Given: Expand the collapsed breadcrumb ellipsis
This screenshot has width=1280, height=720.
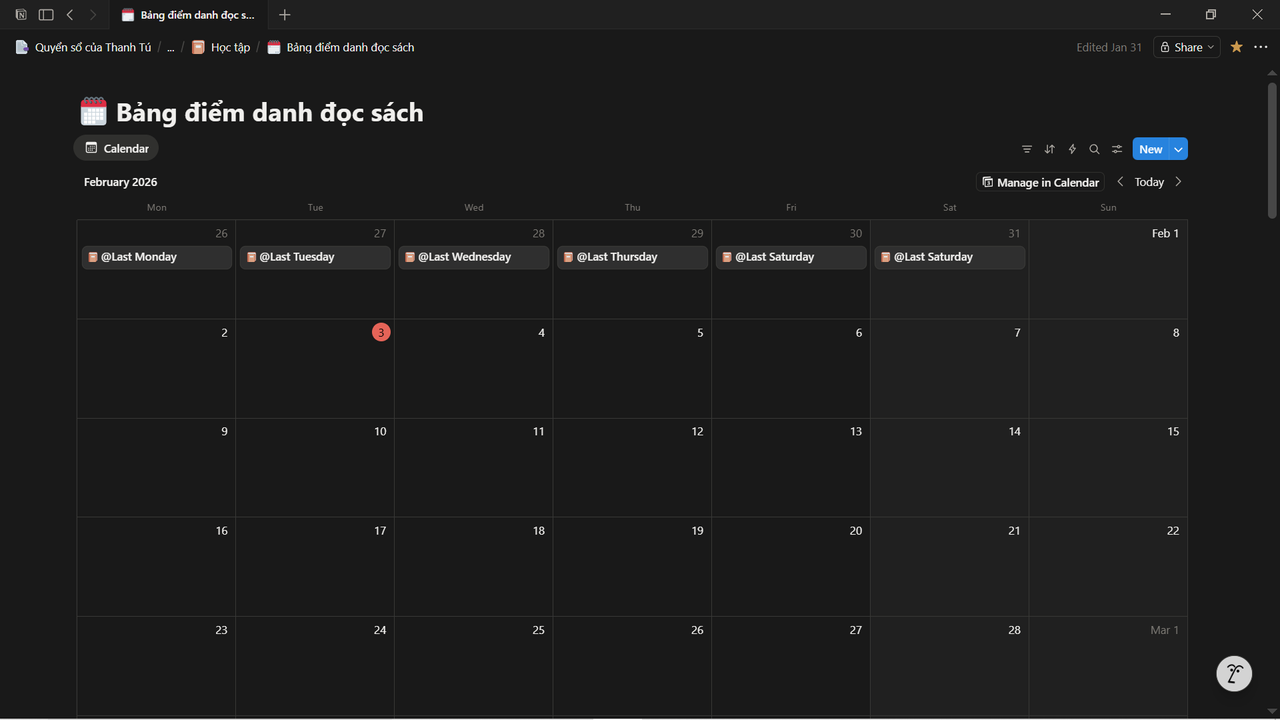Looking at the screenshot, I should (170, 47).
